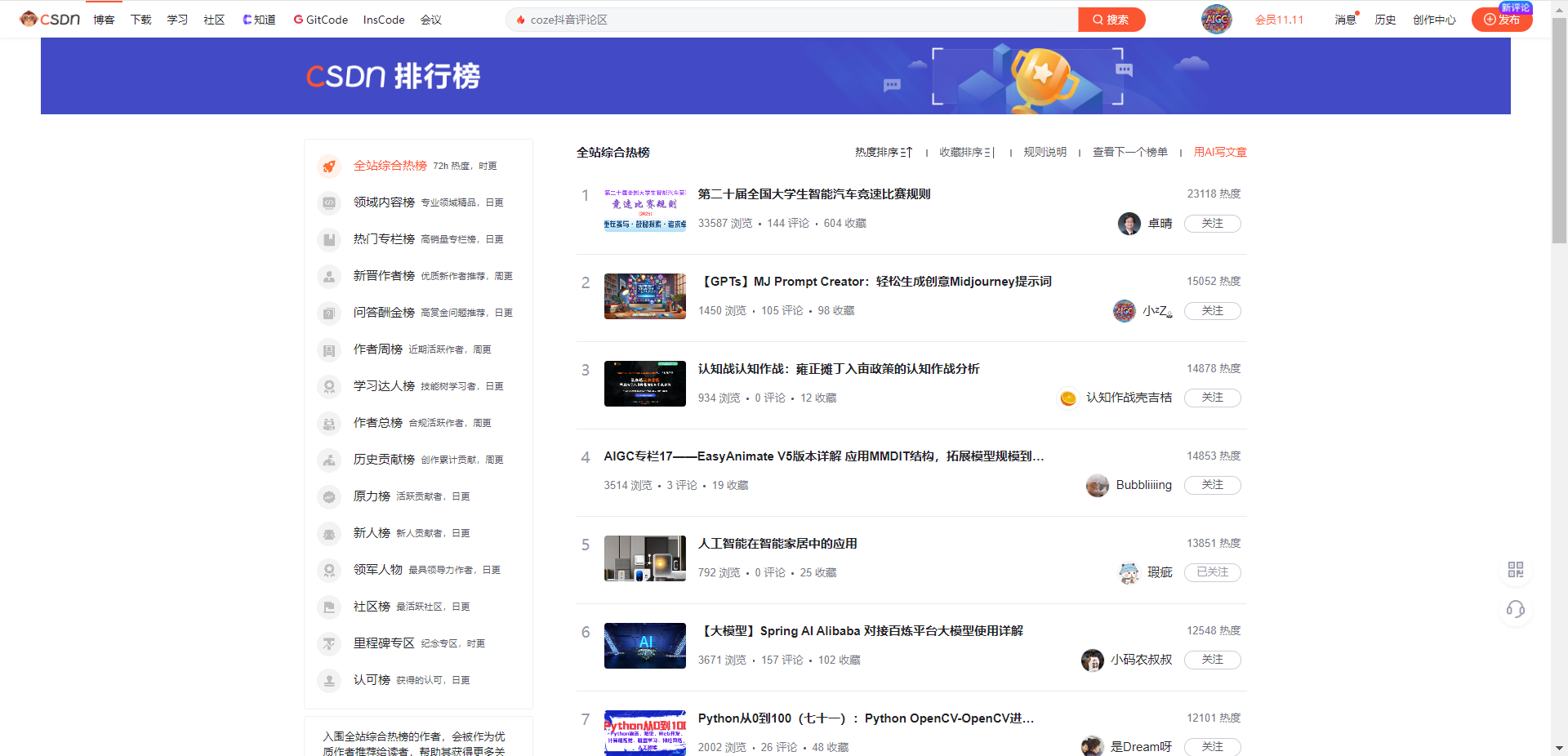Screen dimensions: 1568x756
Task: Click the CSDN logo icon
Action: point(50,19)
